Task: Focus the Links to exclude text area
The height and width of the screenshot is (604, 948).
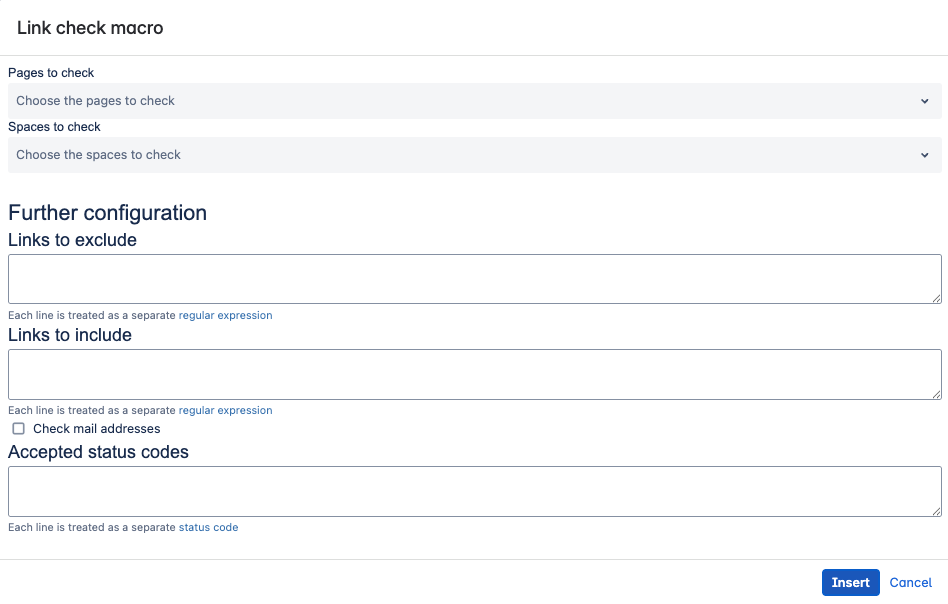Action: 474,278
